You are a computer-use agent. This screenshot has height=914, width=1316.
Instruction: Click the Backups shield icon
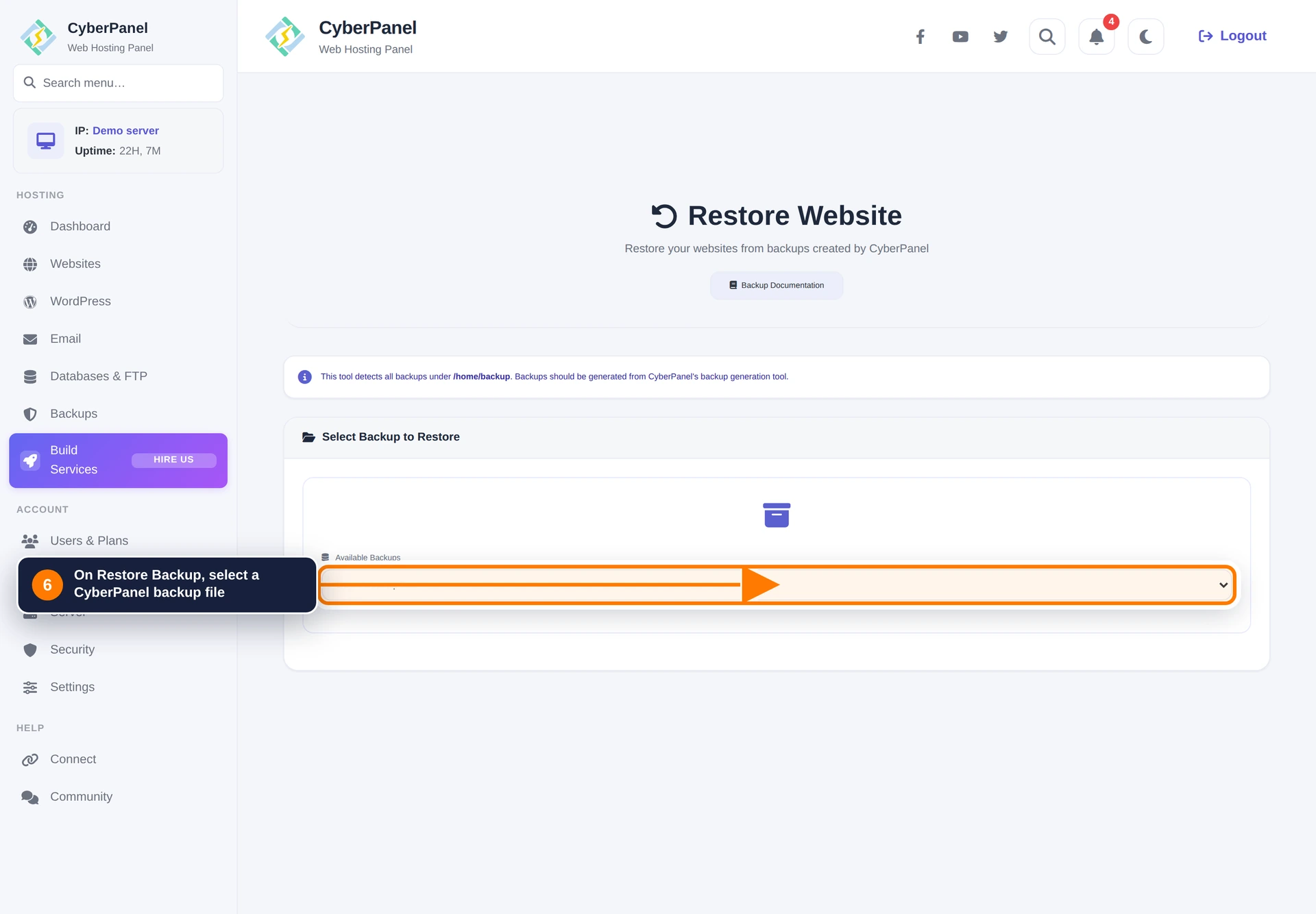(30, 414)
